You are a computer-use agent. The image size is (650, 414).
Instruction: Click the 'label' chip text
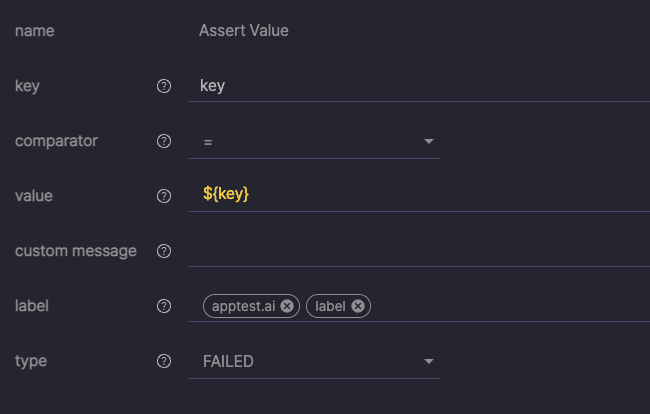(330, 306)
